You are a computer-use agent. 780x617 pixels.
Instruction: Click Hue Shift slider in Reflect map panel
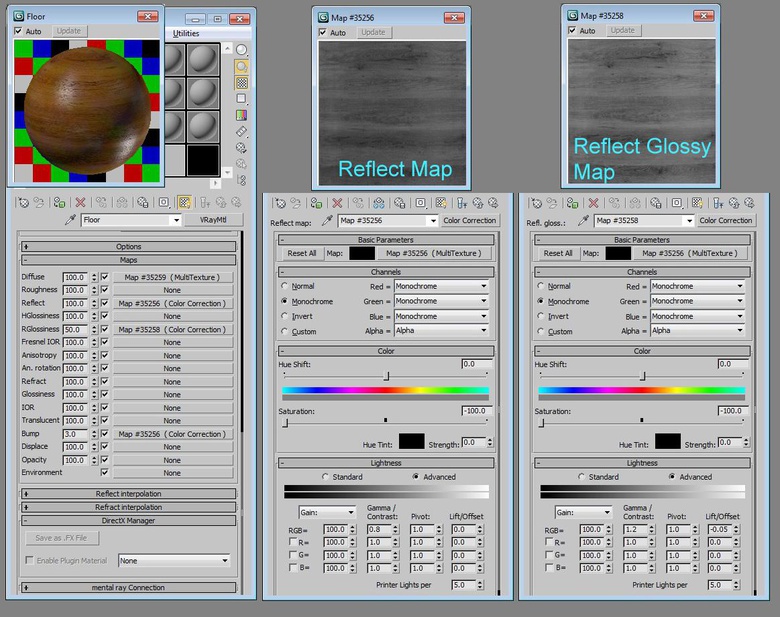[386, 376]
